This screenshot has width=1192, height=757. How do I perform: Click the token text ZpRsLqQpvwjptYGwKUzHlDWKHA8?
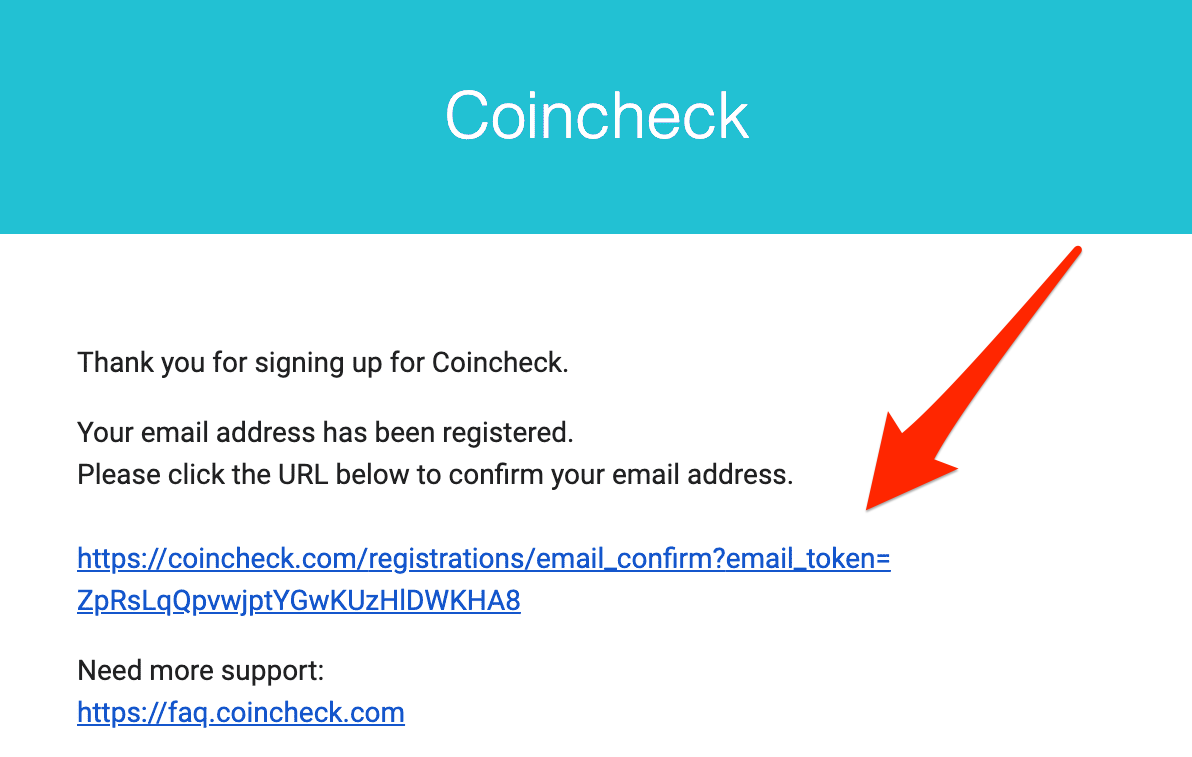[299, 600]
